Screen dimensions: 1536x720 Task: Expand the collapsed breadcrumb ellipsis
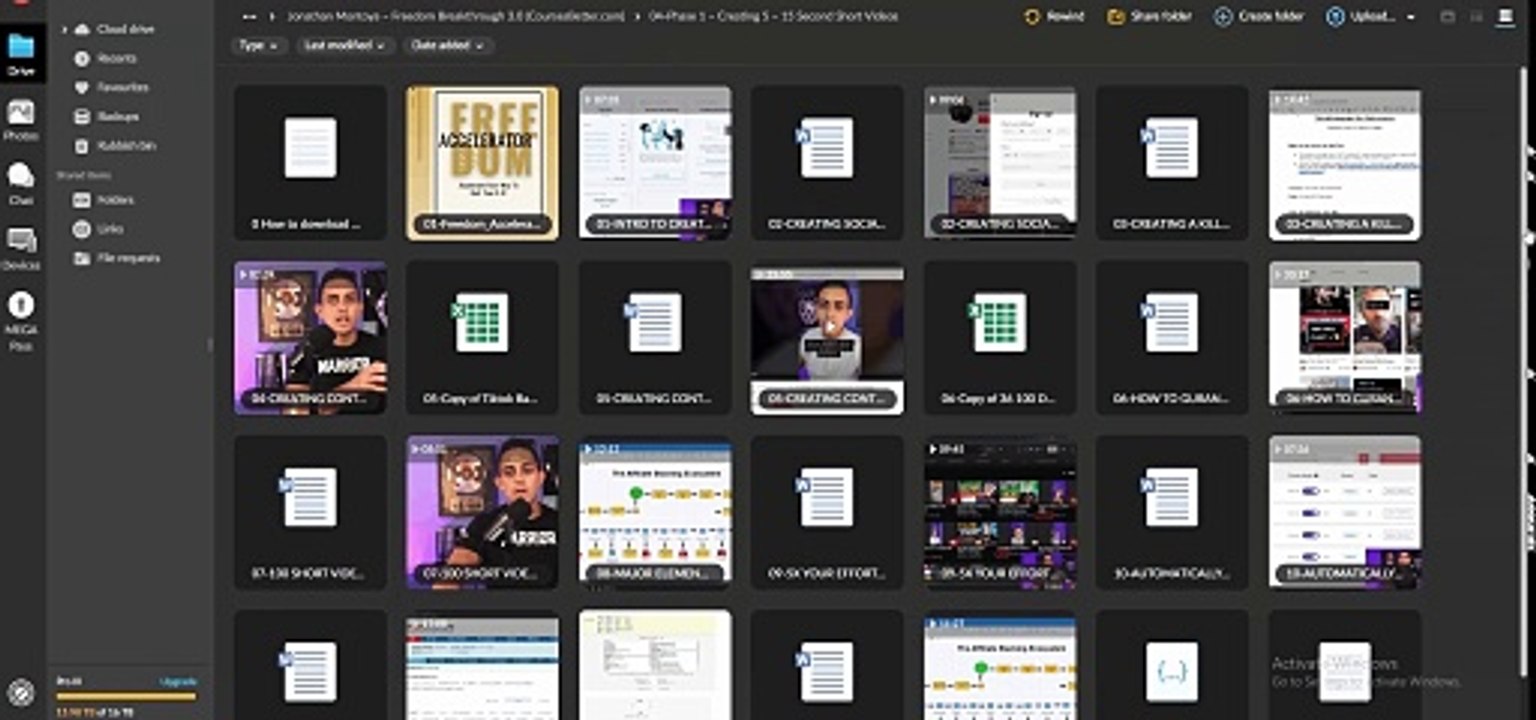(249, 17)
